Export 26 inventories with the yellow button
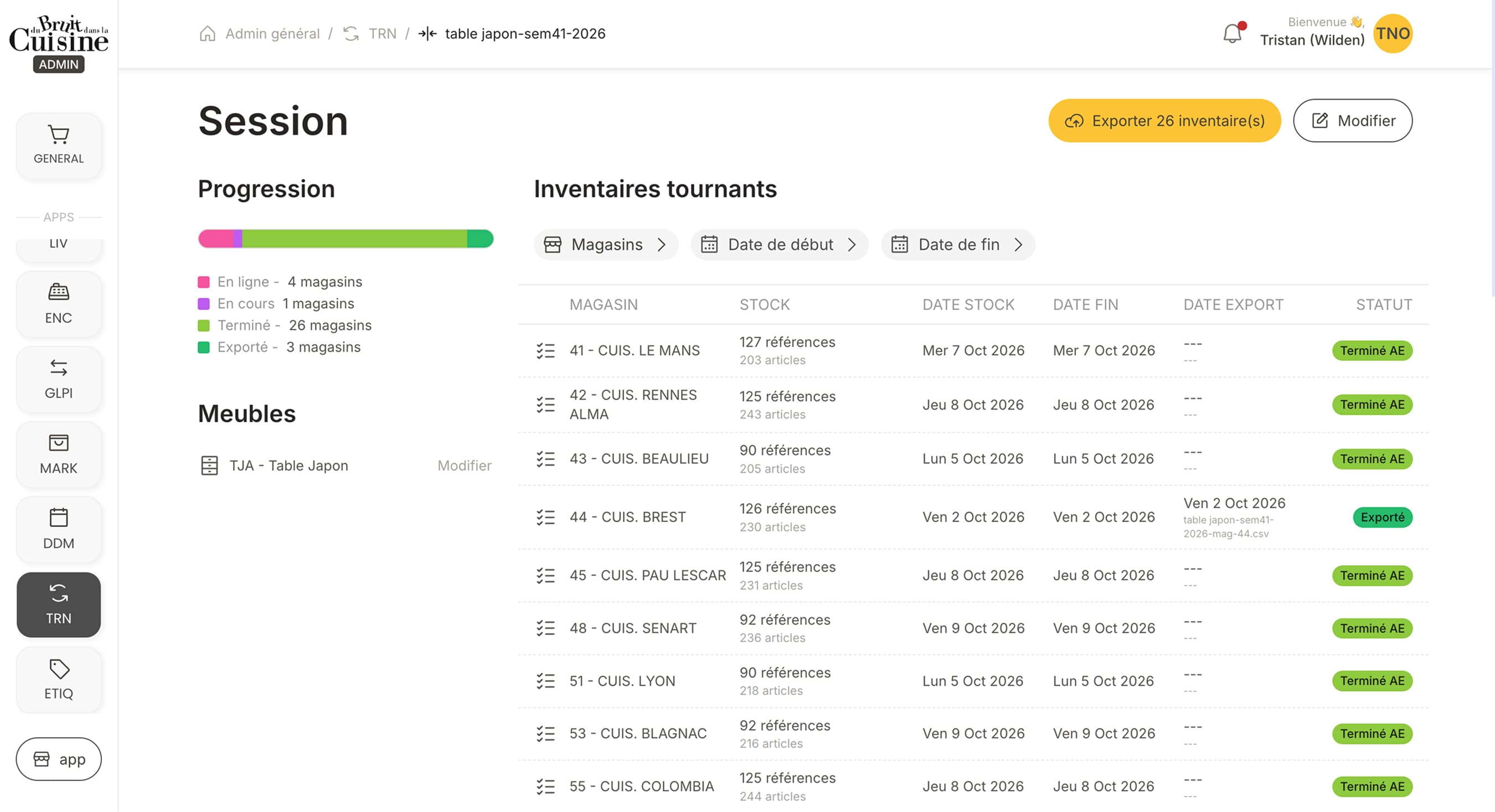 [1164, 121]
